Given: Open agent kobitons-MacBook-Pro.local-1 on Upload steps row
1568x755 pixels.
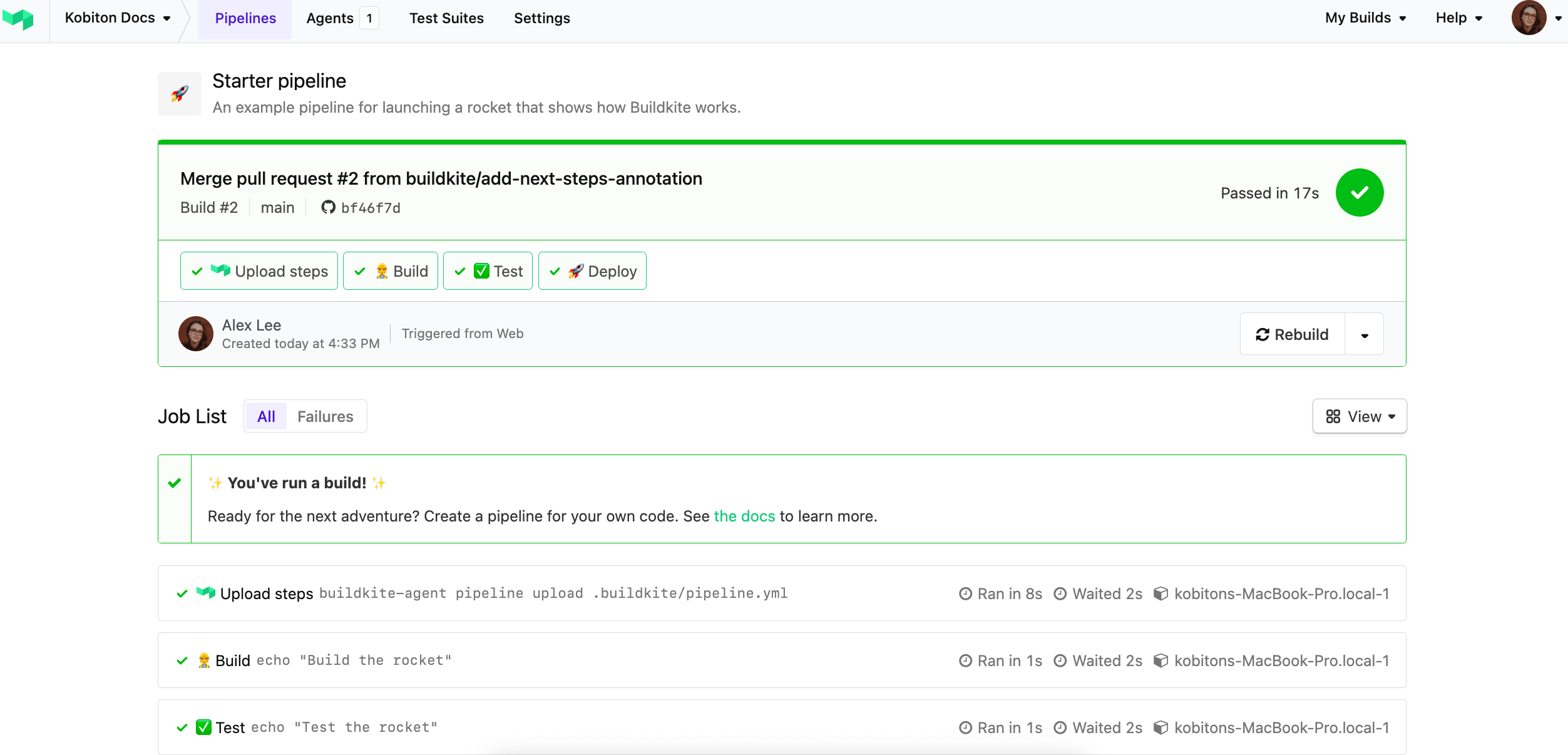Looking at the screenshot, I should tap(1281, 594).
